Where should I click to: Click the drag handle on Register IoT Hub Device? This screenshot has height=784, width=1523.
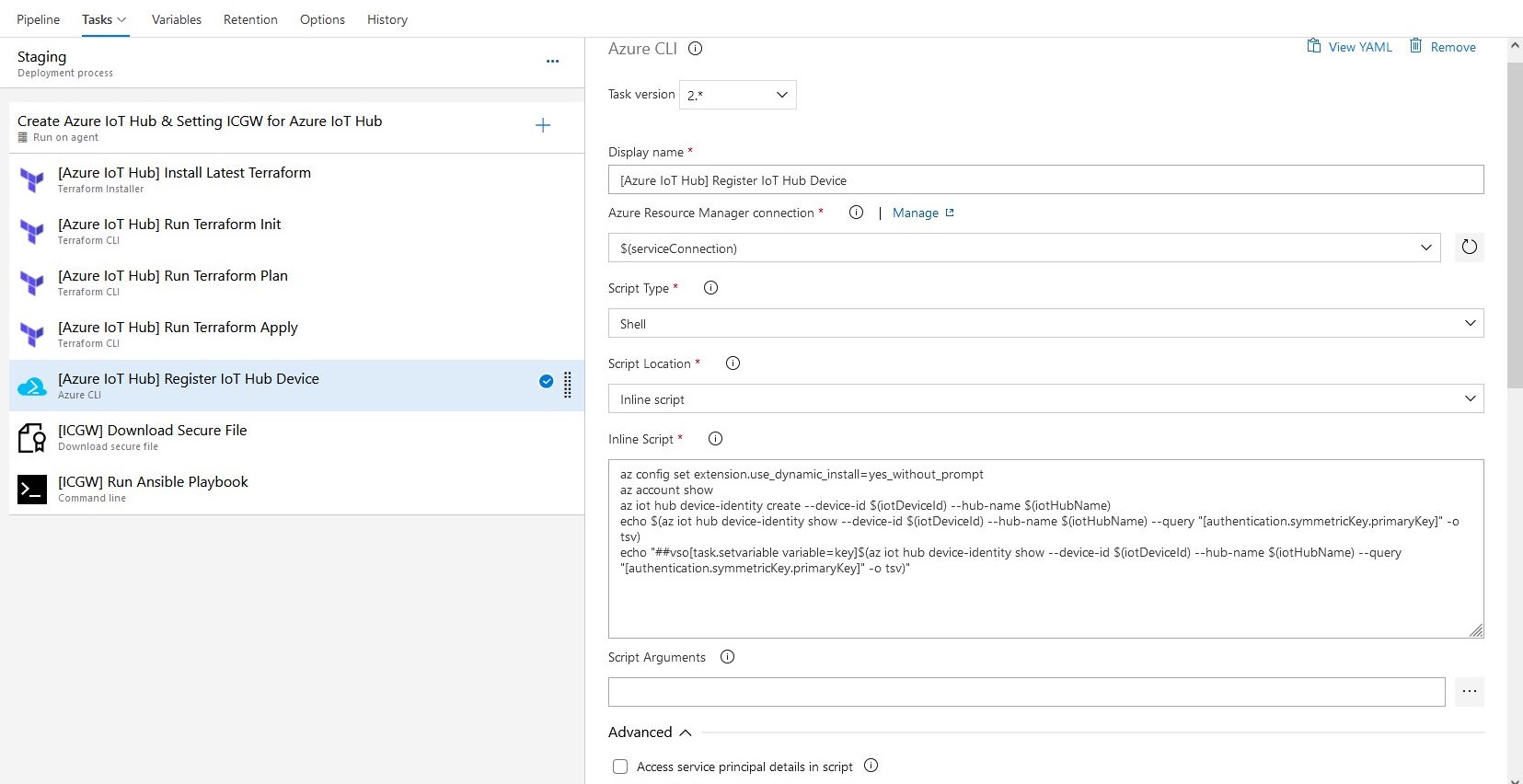pos(568,385)
